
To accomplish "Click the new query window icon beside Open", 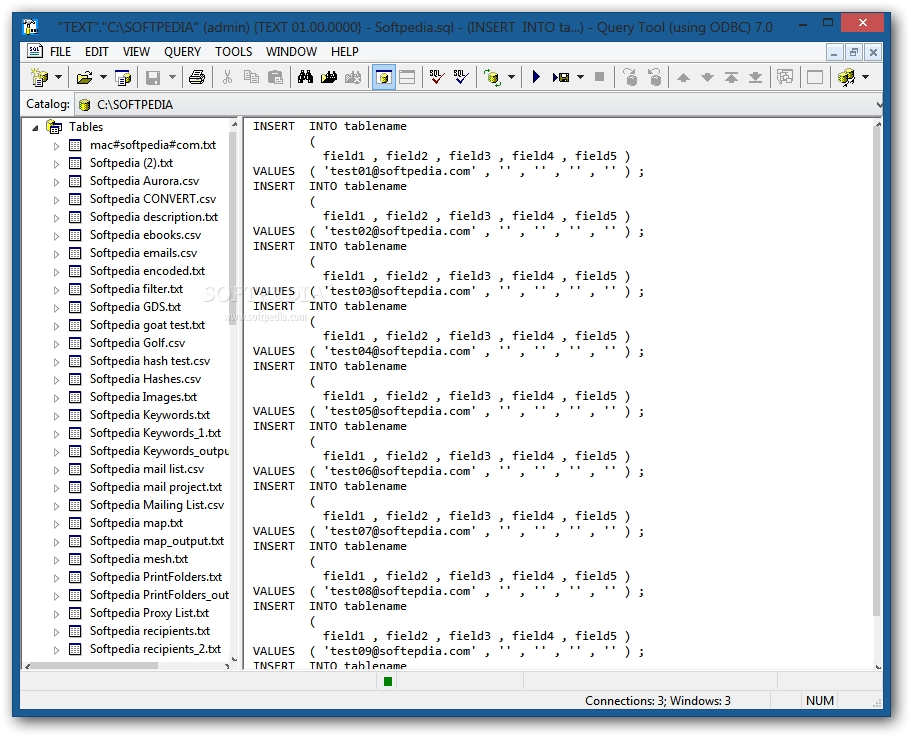I will coord(123,77).
